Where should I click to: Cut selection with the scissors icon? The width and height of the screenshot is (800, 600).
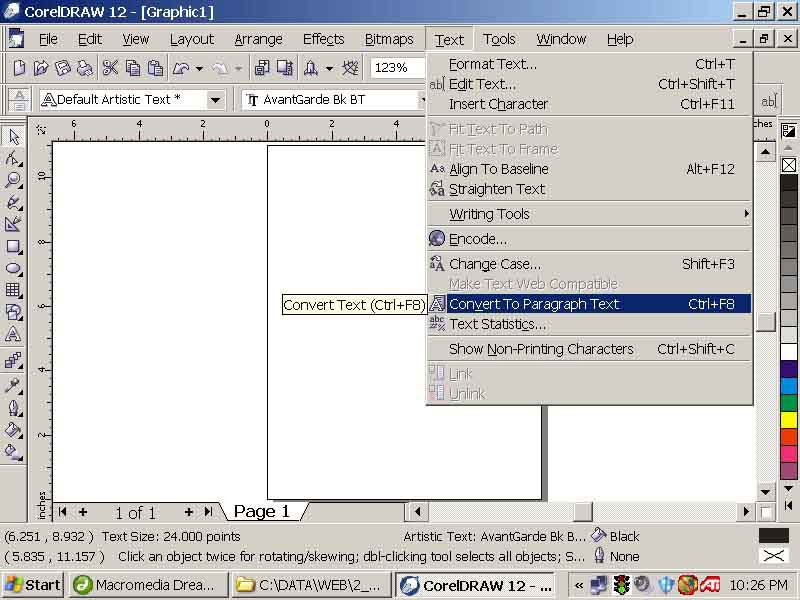(110, 68)
